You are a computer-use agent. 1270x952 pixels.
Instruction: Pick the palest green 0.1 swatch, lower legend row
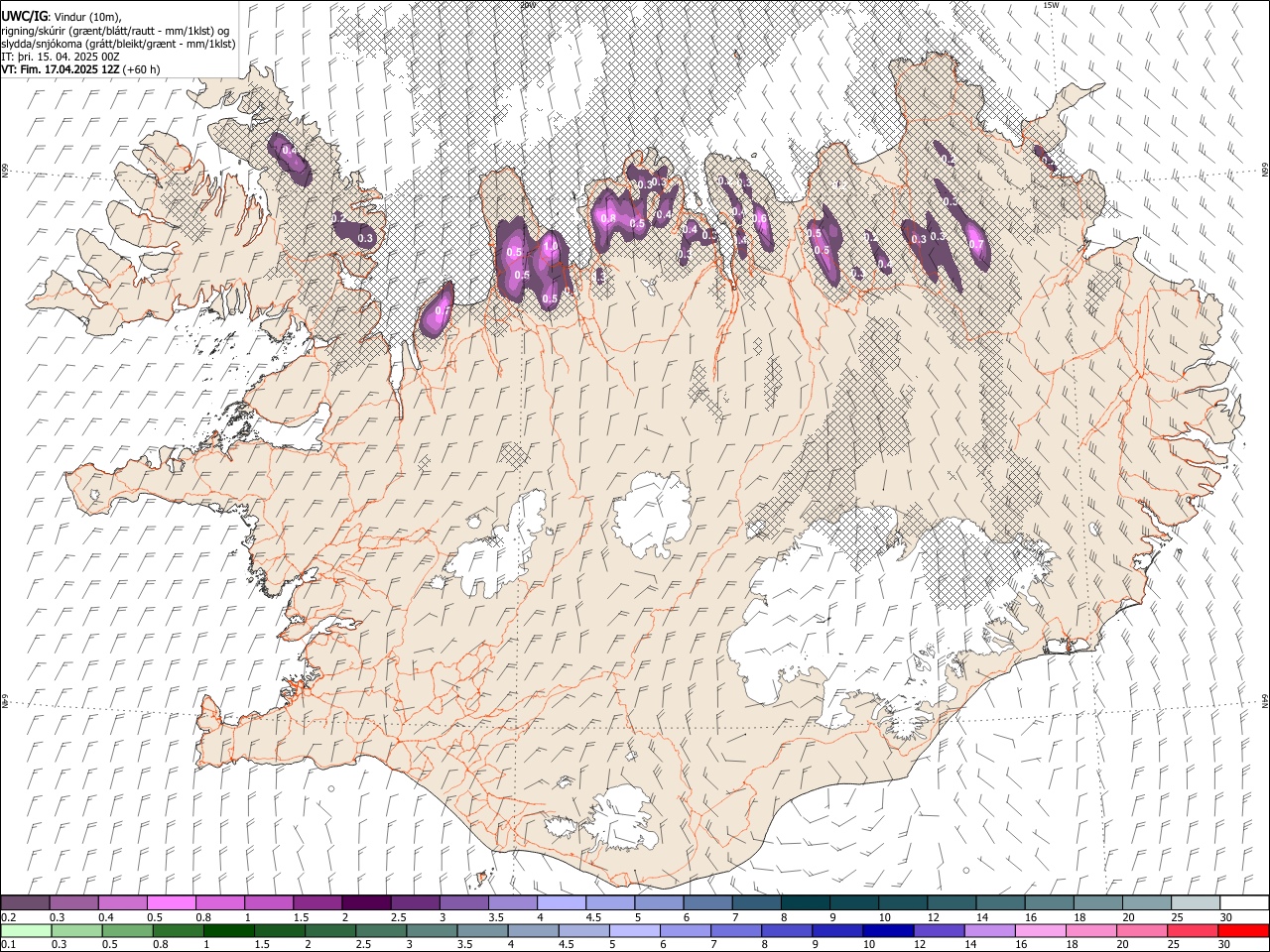(x=26, y=930)
